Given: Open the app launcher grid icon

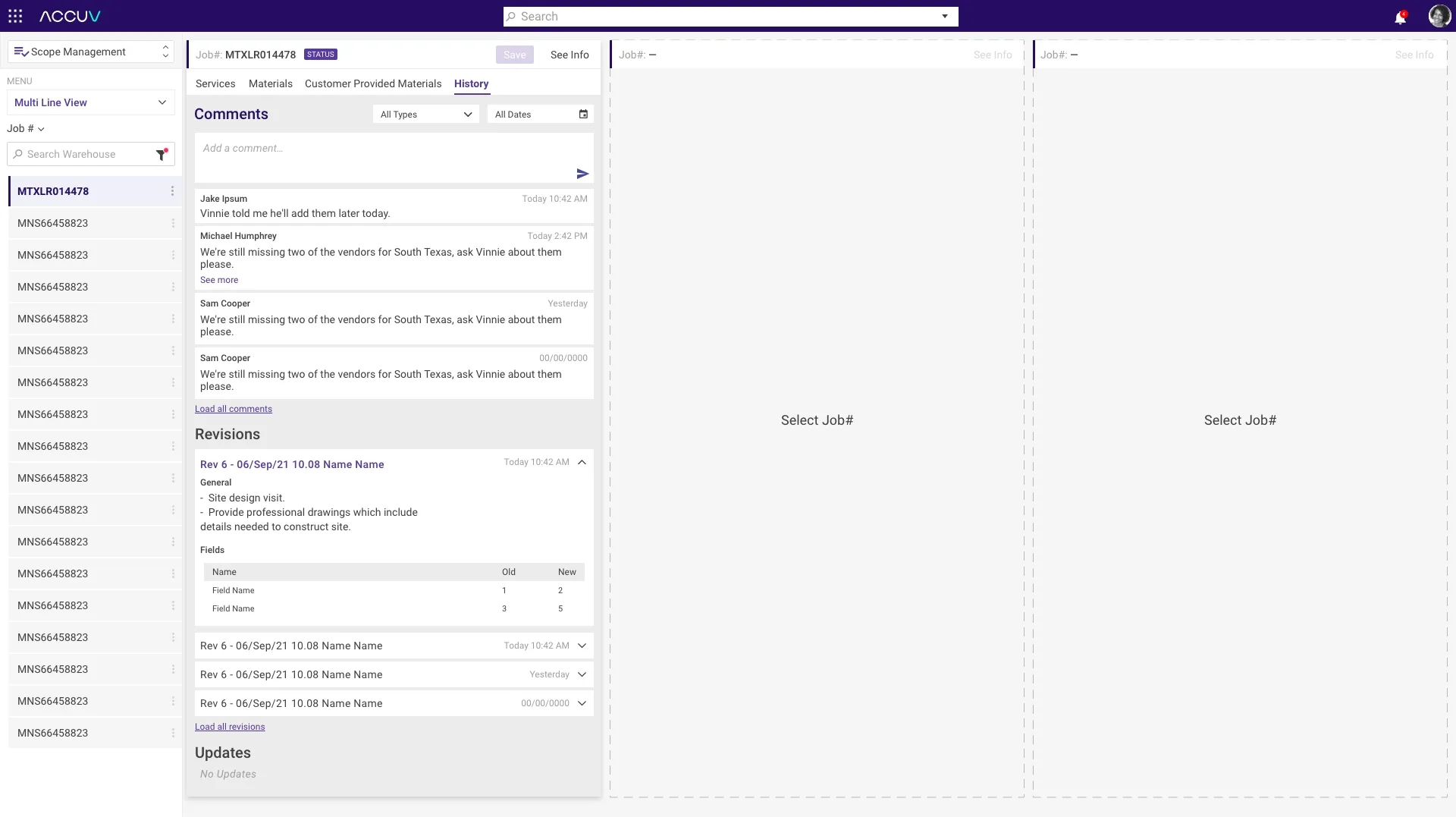Looking at the screenshot, I should [x=15, y=16].
